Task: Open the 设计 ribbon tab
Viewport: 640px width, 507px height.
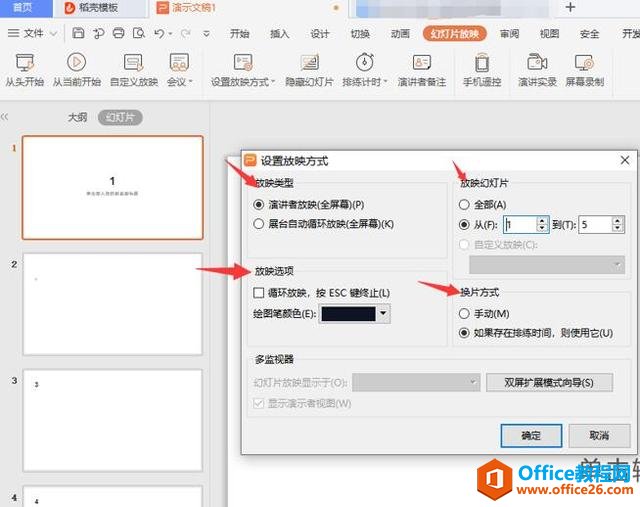Action: (320, 33)
